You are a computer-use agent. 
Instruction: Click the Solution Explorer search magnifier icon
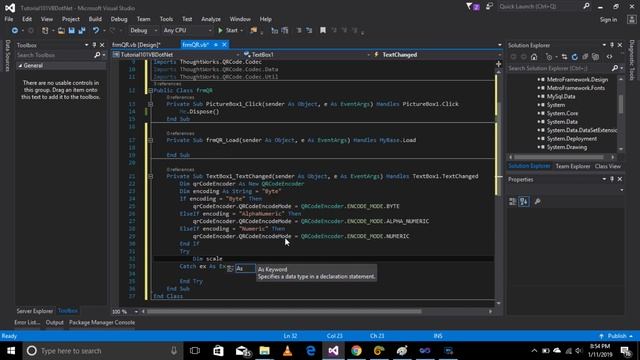[615, 68]
